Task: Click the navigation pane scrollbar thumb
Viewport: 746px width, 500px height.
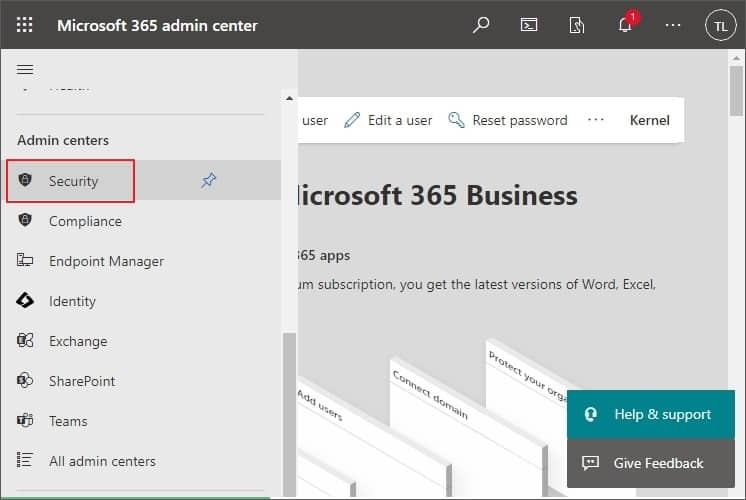Action: point(289,414)
